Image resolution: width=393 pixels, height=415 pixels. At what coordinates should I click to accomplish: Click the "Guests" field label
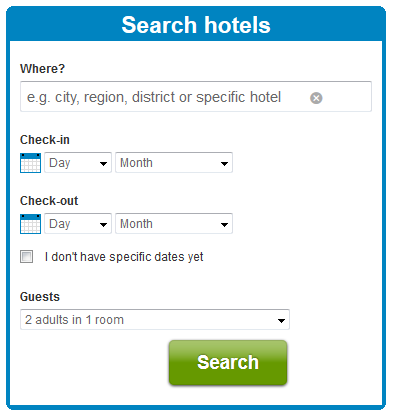click(40, 297)
